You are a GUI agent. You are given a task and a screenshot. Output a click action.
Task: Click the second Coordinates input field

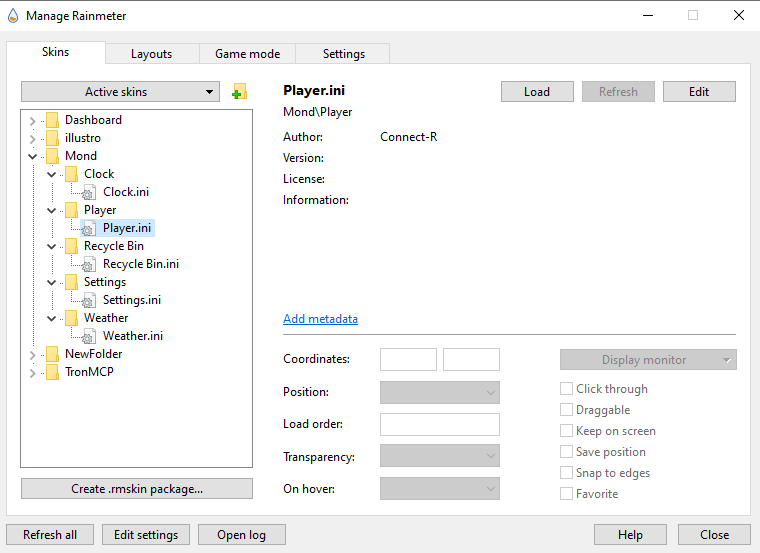471,359
